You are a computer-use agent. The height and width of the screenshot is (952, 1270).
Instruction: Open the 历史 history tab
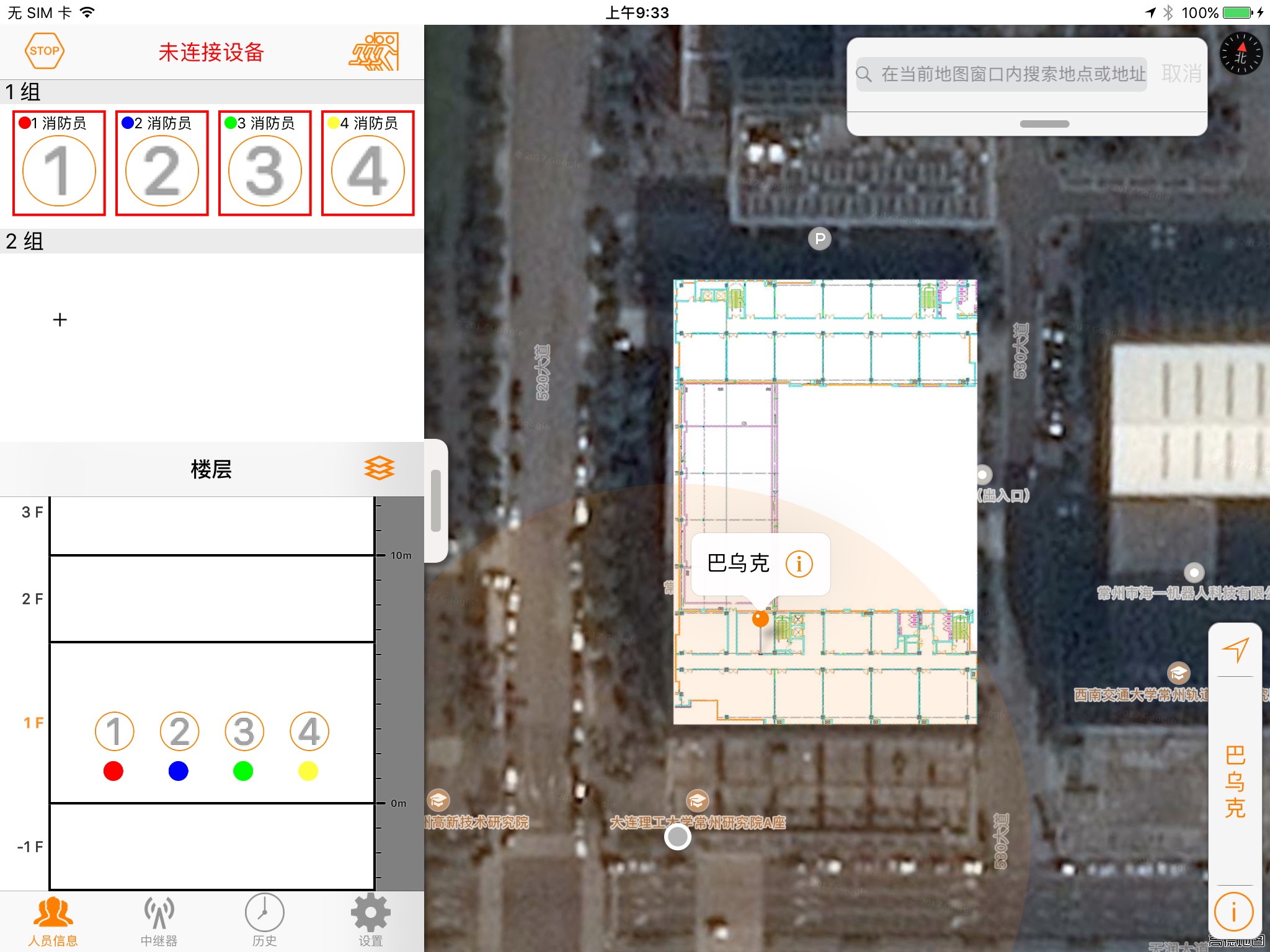265,922
